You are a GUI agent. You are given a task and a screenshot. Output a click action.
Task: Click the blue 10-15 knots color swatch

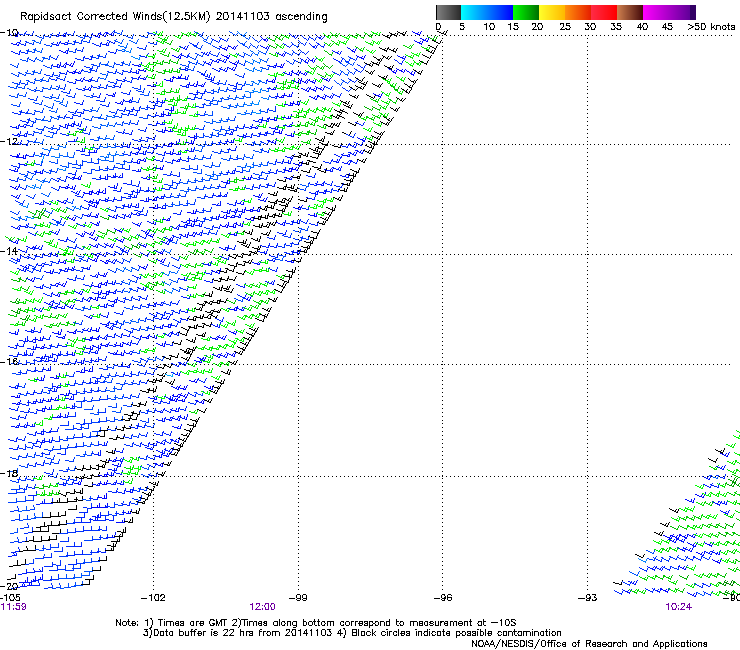tap(500, 12)
